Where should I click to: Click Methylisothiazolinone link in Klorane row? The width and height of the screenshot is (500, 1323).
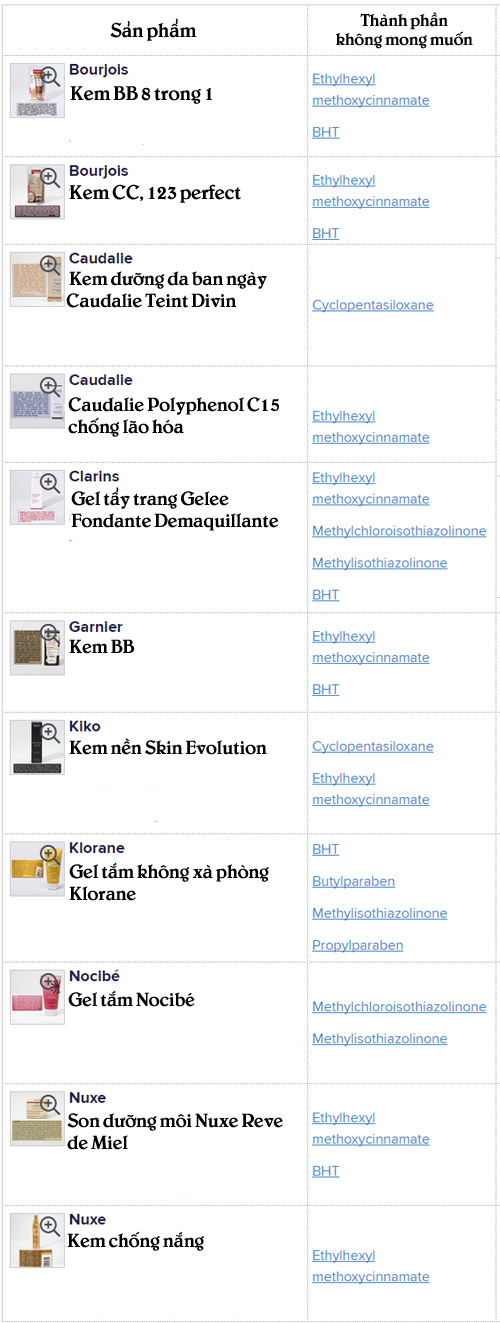pyautogui.click(x=379, y=913)
